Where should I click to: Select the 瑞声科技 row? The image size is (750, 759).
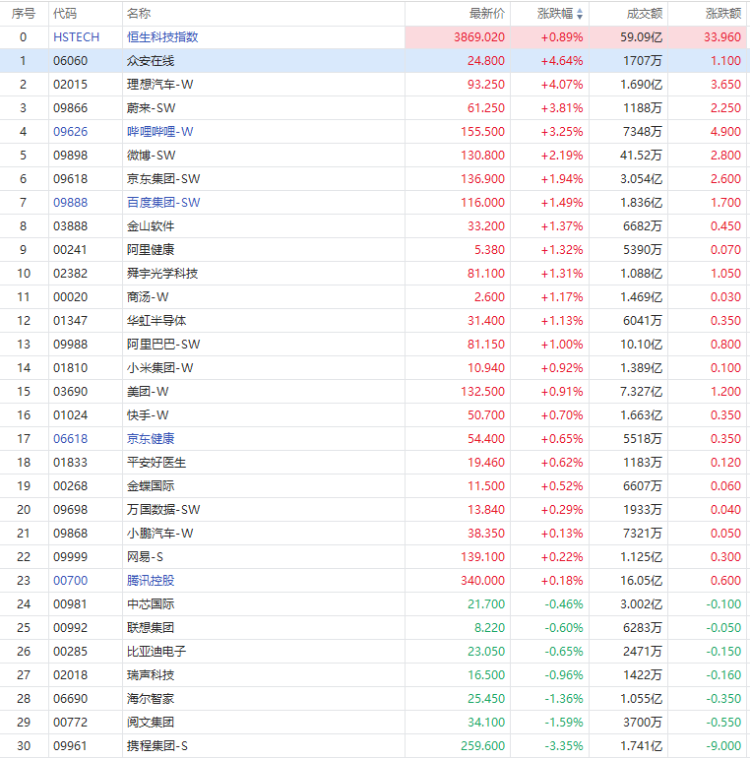tap(375, 675)
